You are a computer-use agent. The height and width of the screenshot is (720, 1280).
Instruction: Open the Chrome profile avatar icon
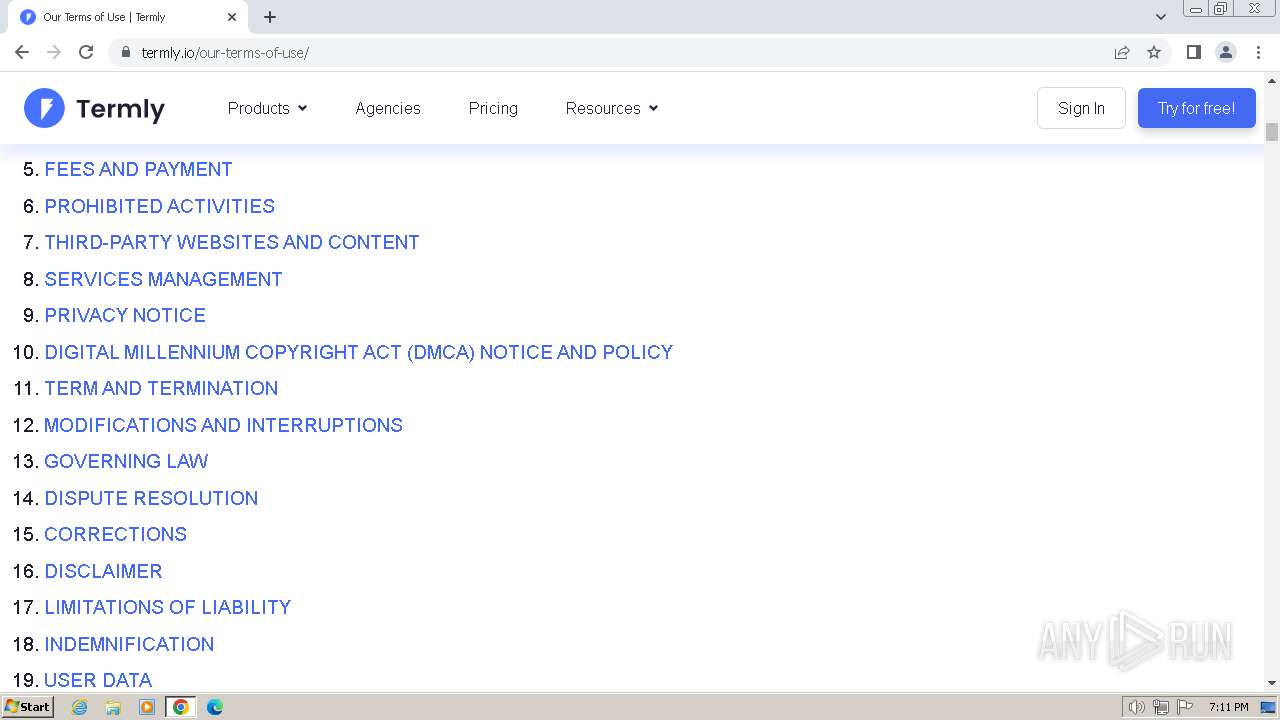pyautogui.click(x=1226, y=52)
